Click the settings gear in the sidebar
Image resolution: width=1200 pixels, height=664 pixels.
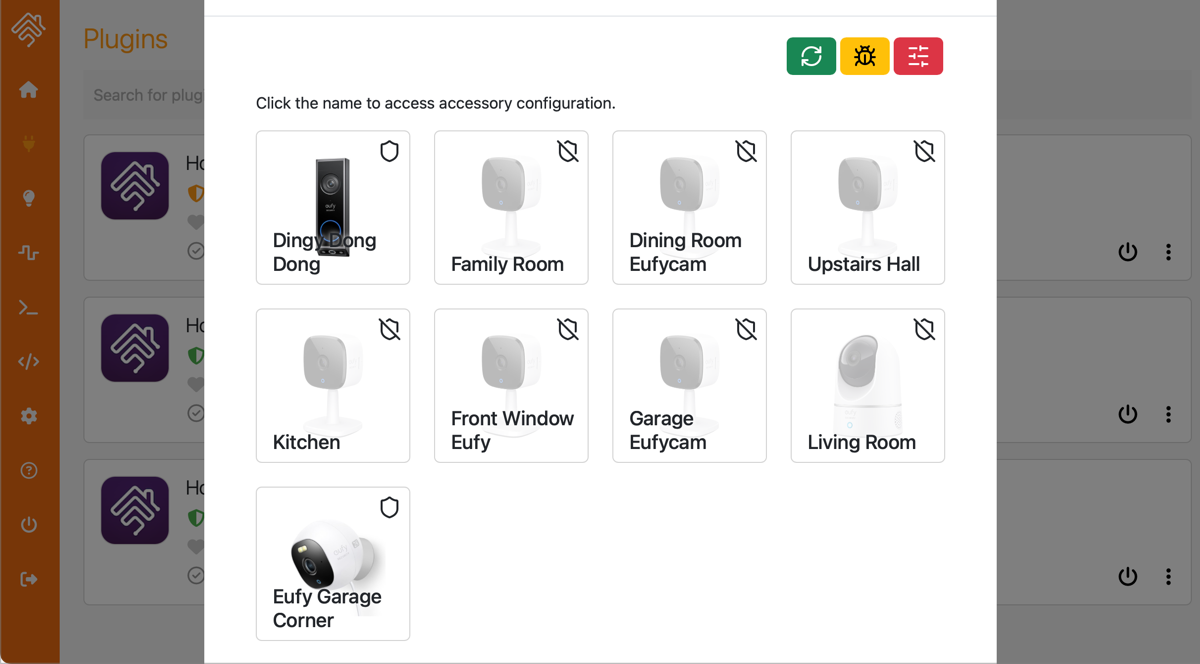coord(29,416)
